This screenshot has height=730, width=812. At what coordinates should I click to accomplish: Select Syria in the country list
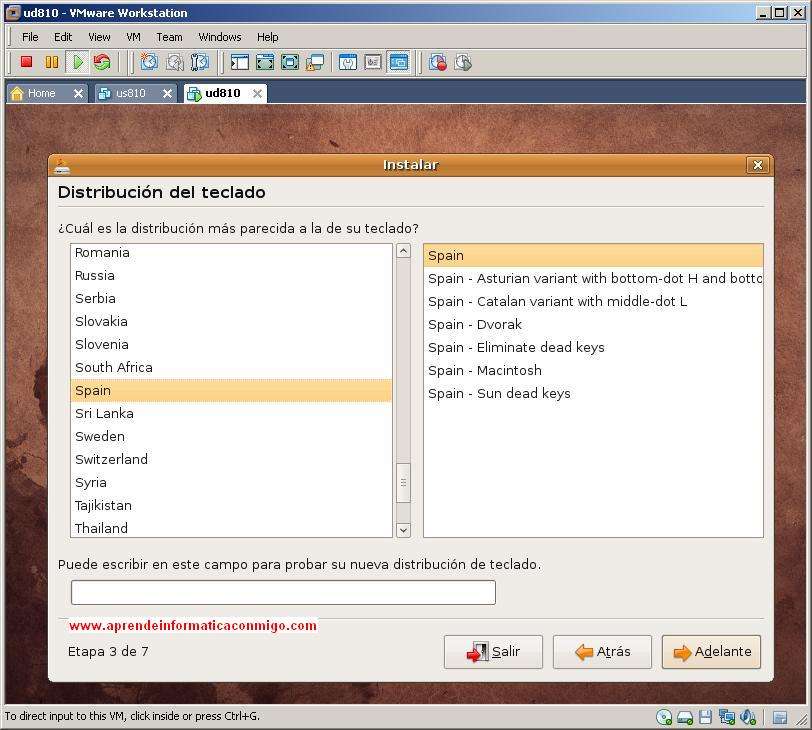coord(231,483)
